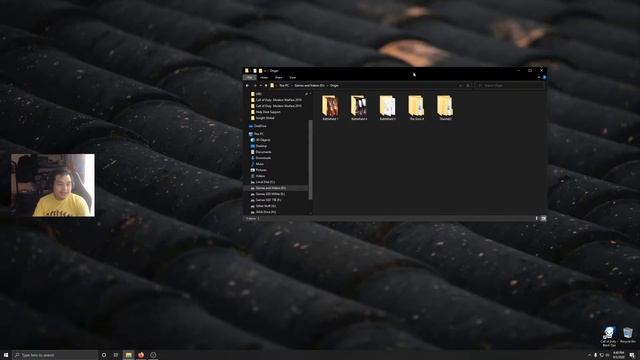Open the Windows Start menu
This screenshot has height=360, width=640.
tap(6, 355)
